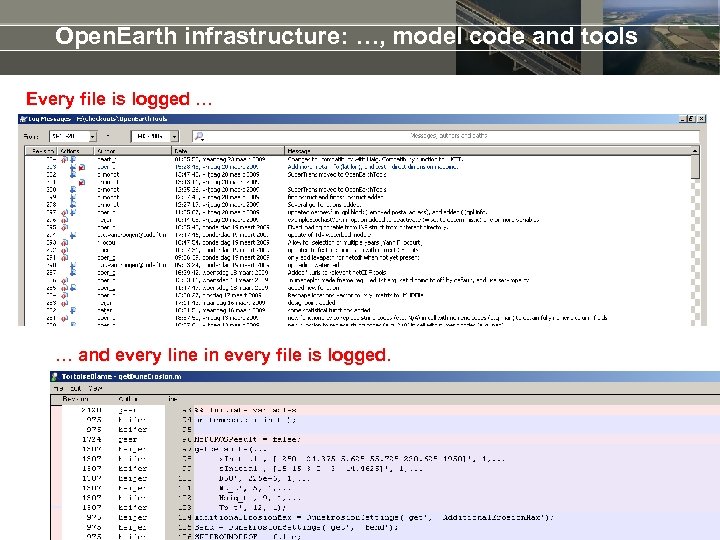Click the Log Messages window title icon

coord(23,119)
